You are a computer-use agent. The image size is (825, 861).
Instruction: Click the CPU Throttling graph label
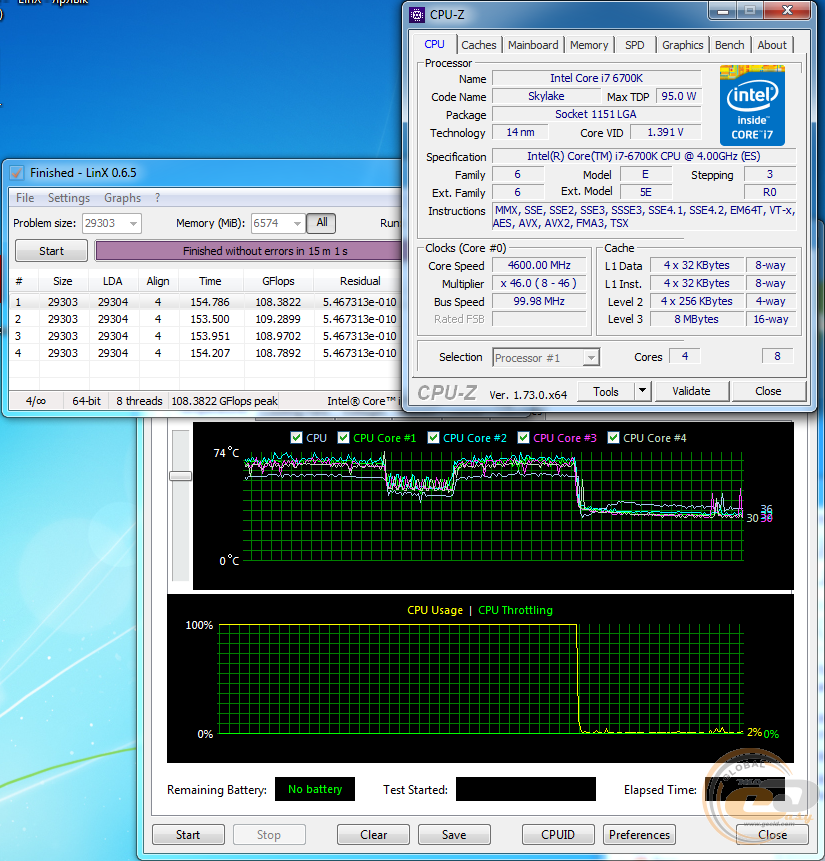[x=515, y=610]
